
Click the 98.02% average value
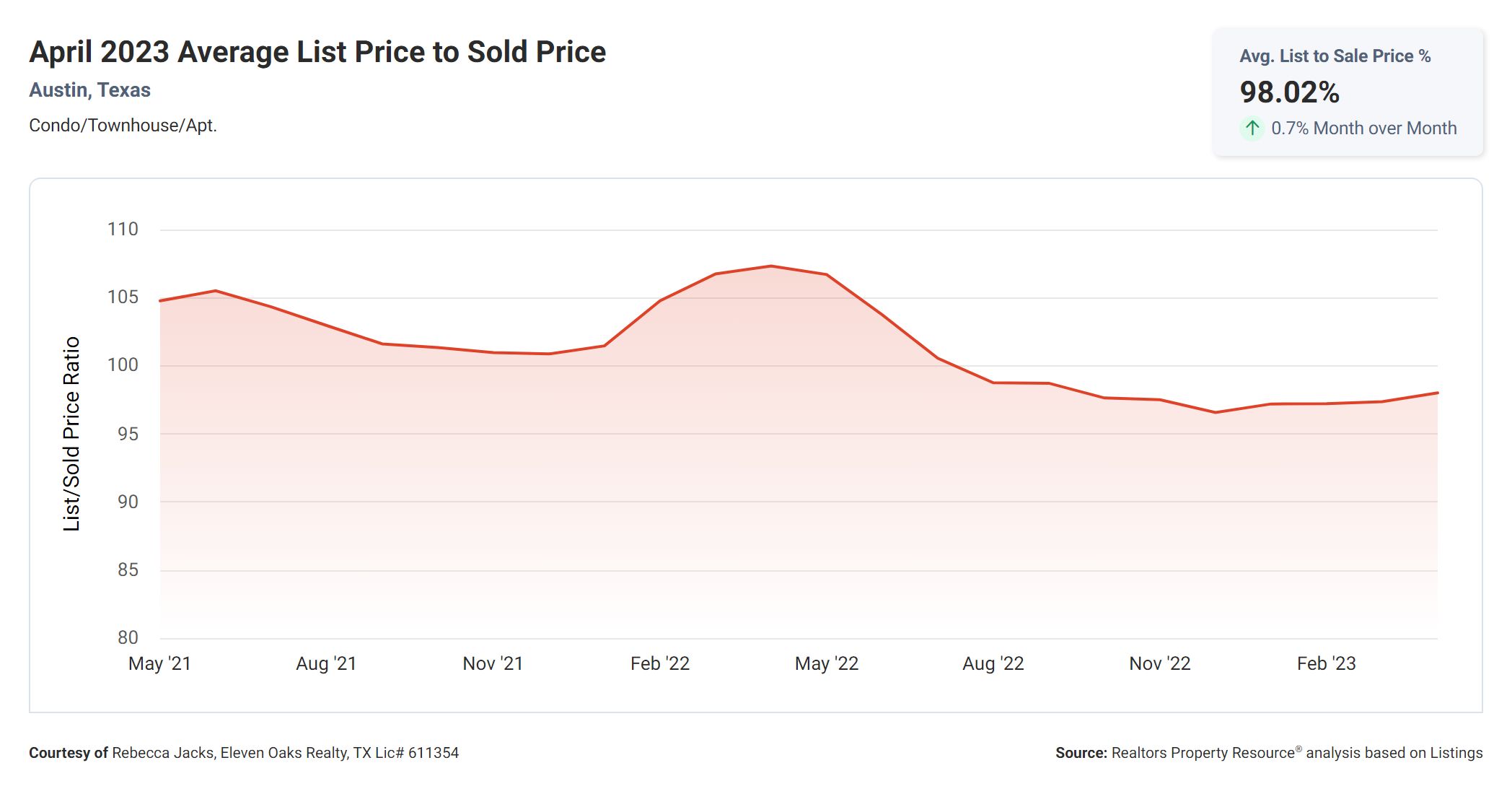[1289, 92]
